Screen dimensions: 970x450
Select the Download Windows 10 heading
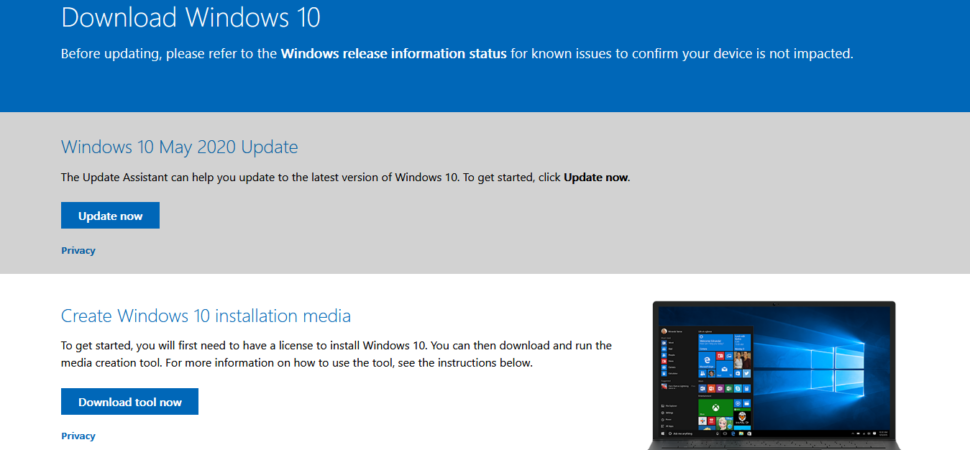click(191, 17)
